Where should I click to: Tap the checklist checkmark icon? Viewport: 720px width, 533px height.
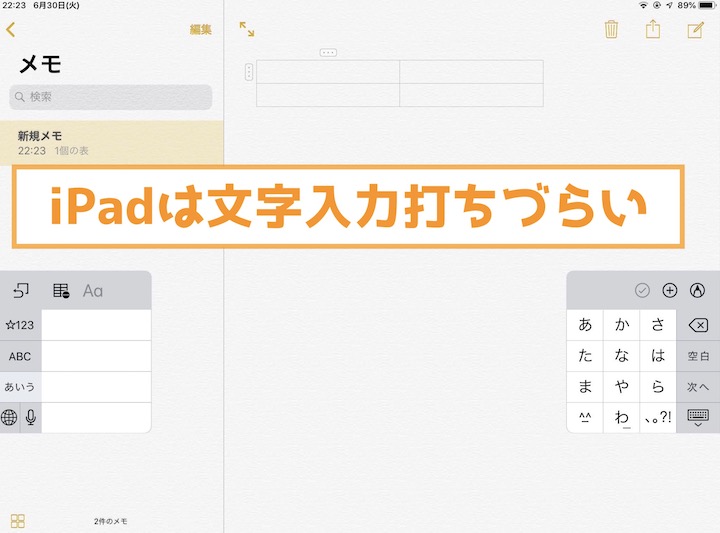tap(642, 290)
